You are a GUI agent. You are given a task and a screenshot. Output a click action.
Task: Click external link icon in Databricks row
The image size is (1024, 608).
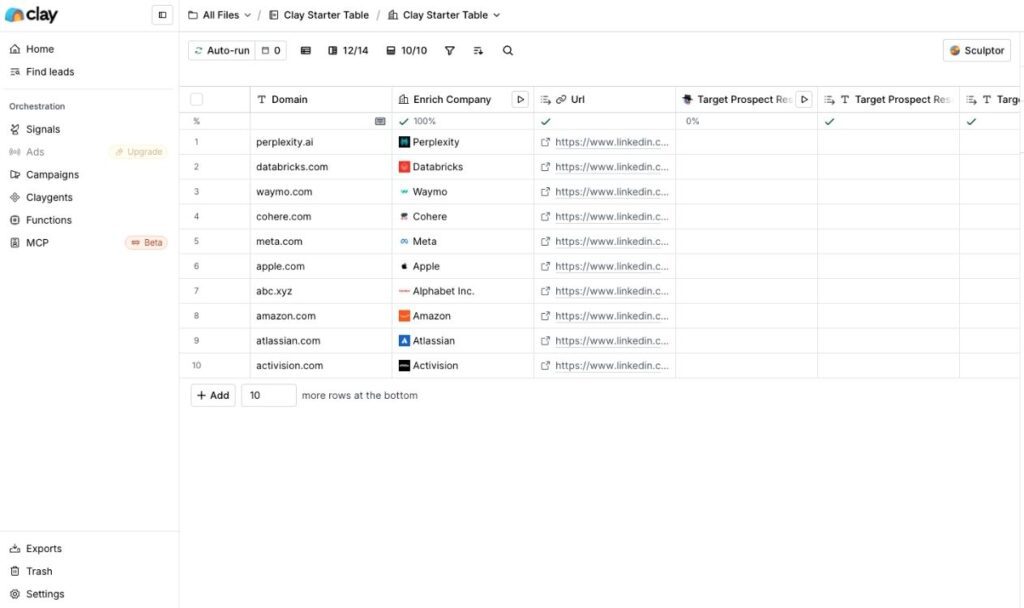click(545, 167)
